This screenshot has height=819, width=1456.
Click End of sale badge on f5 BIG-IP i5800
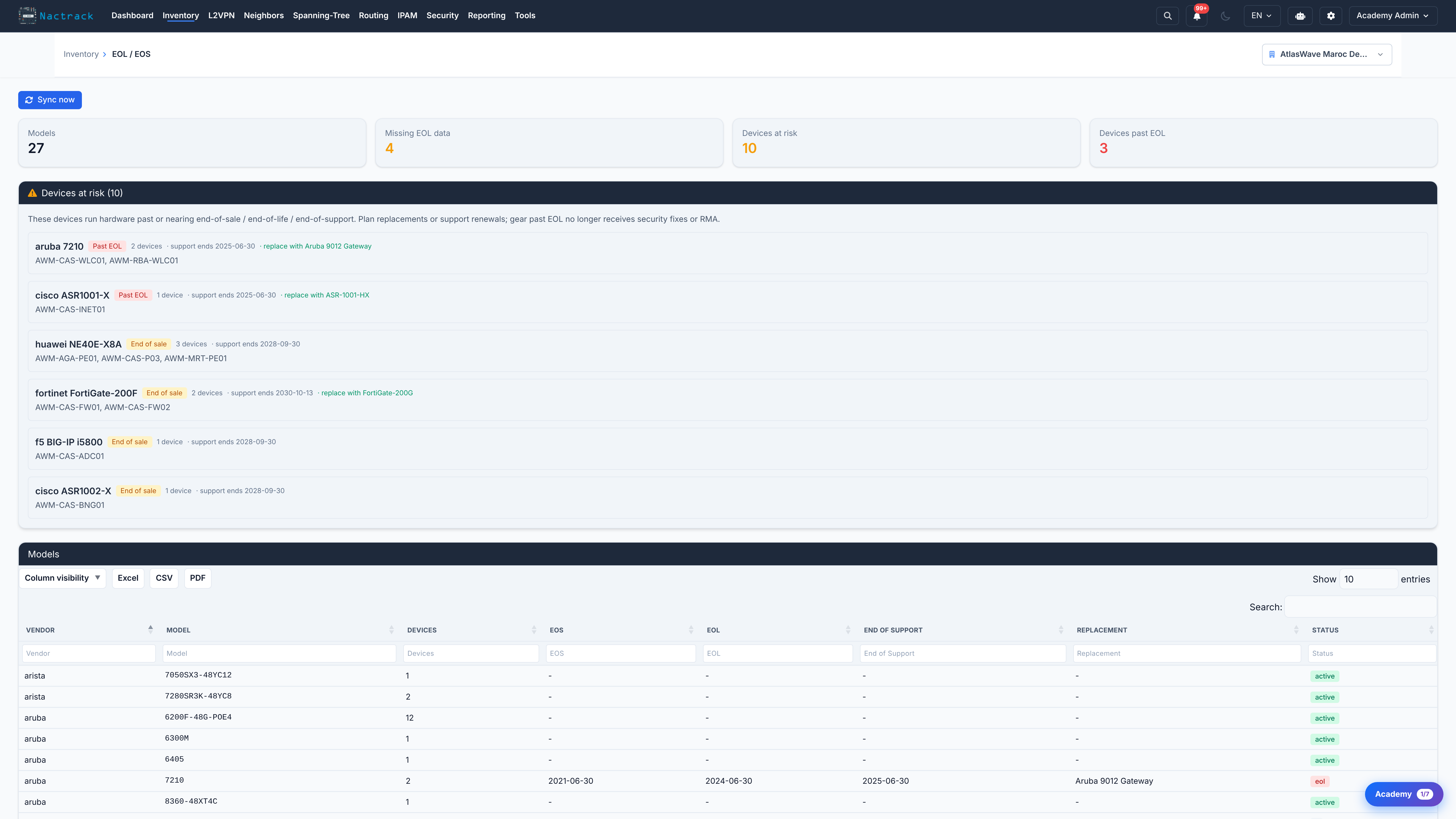click(129, 442)
